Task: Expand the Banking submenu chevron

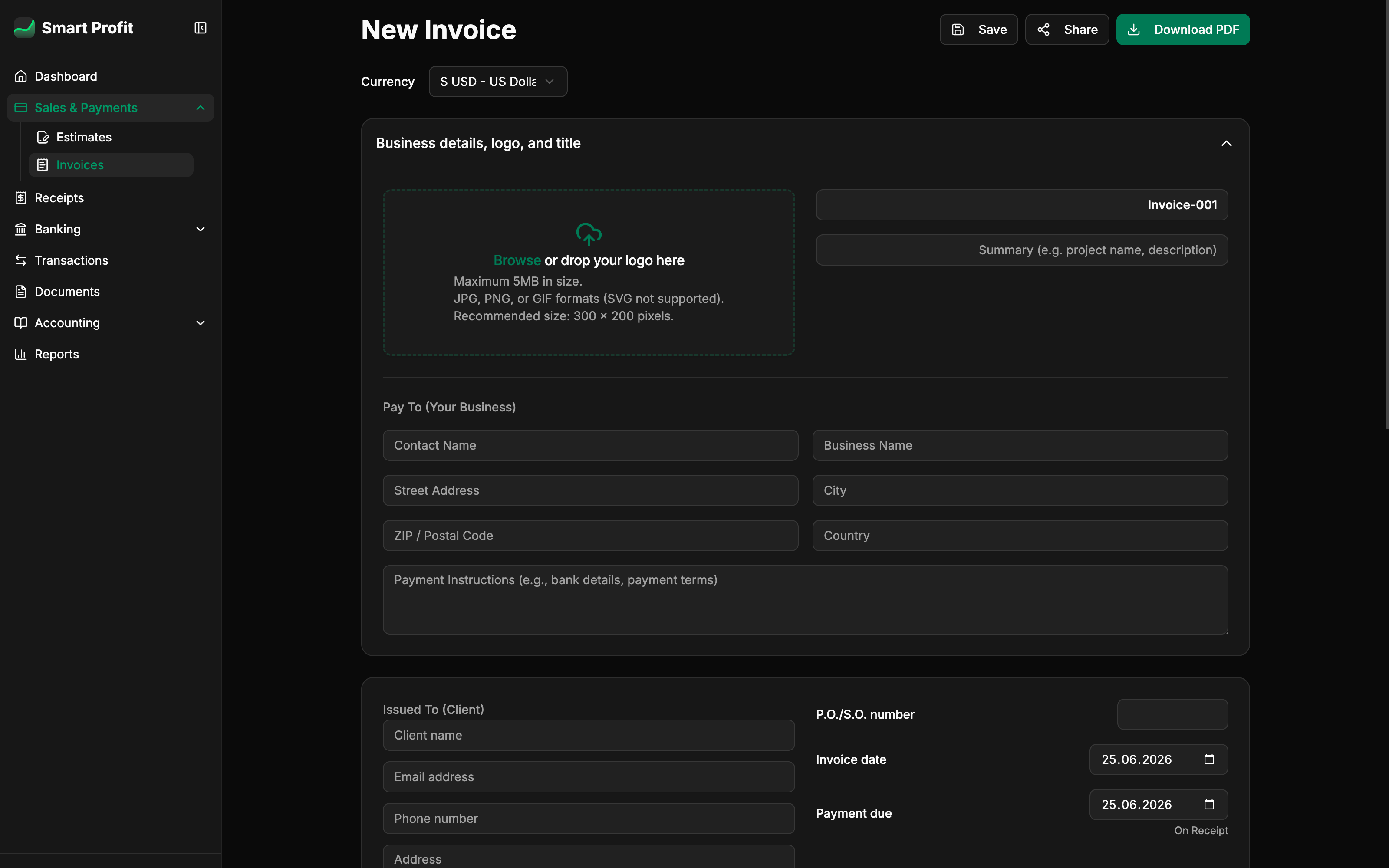Action: pos(200,229)
